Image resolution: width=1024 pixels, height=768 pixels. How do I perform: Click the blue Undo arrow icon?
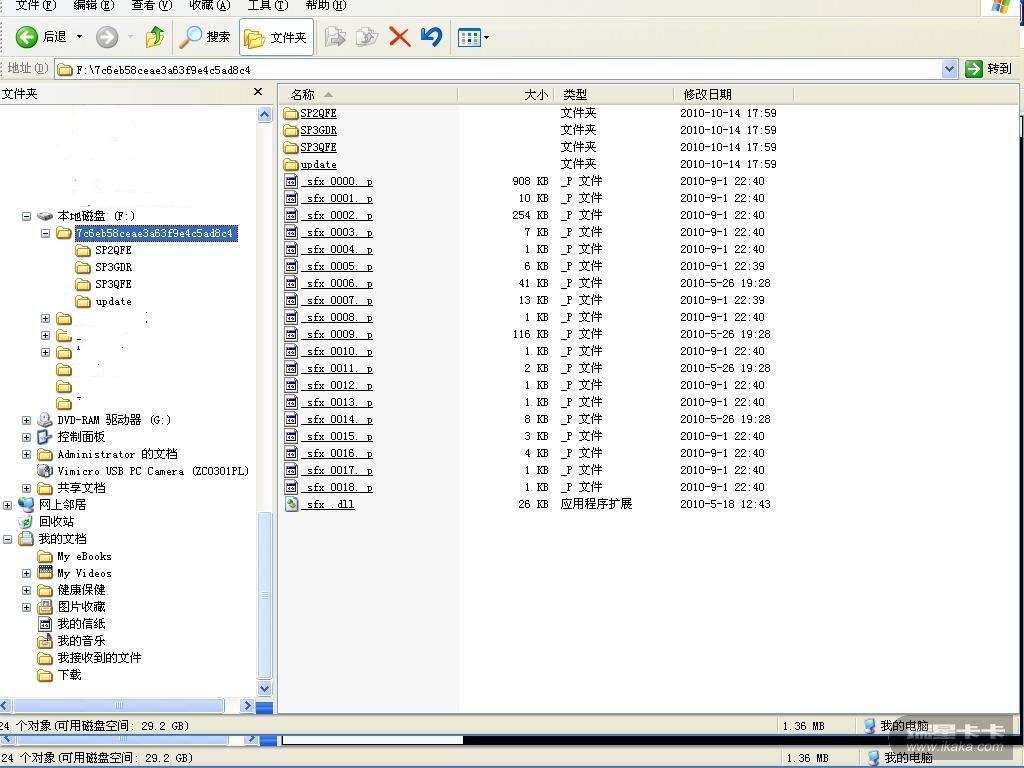point(431,37)
